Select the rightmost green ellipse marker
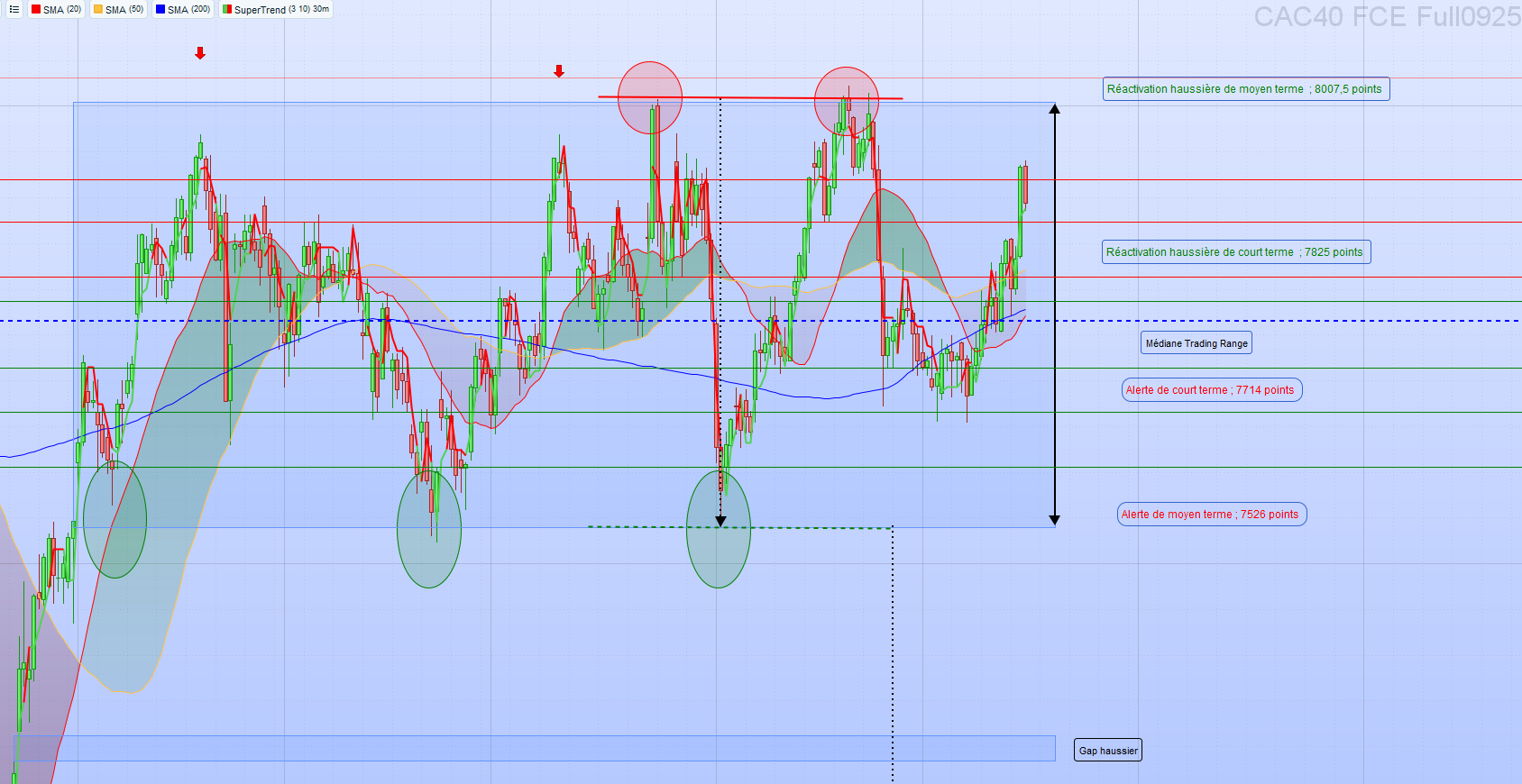 pos(719,529)
